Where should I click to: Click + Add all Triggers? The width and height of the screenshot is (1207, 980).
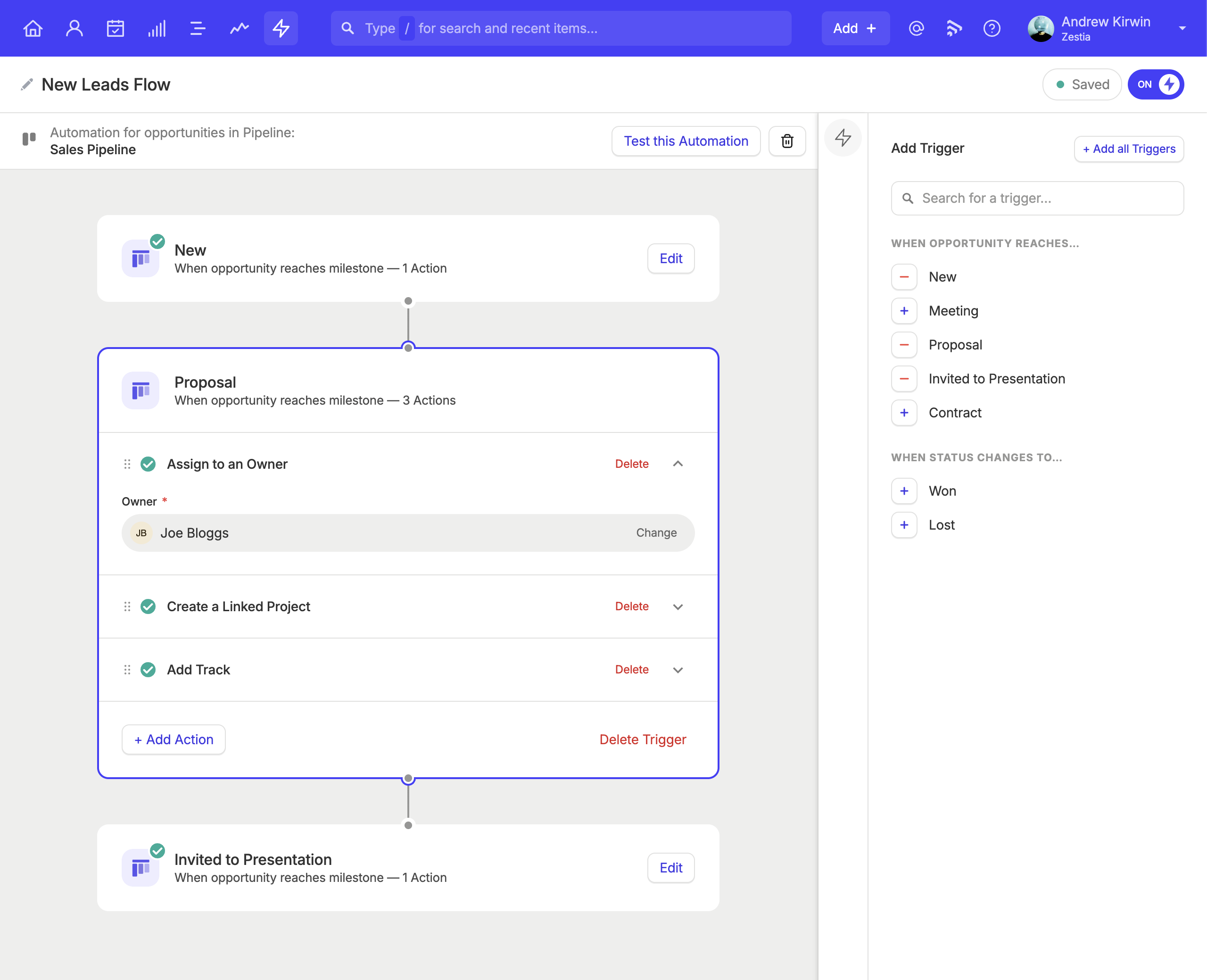1129,149
